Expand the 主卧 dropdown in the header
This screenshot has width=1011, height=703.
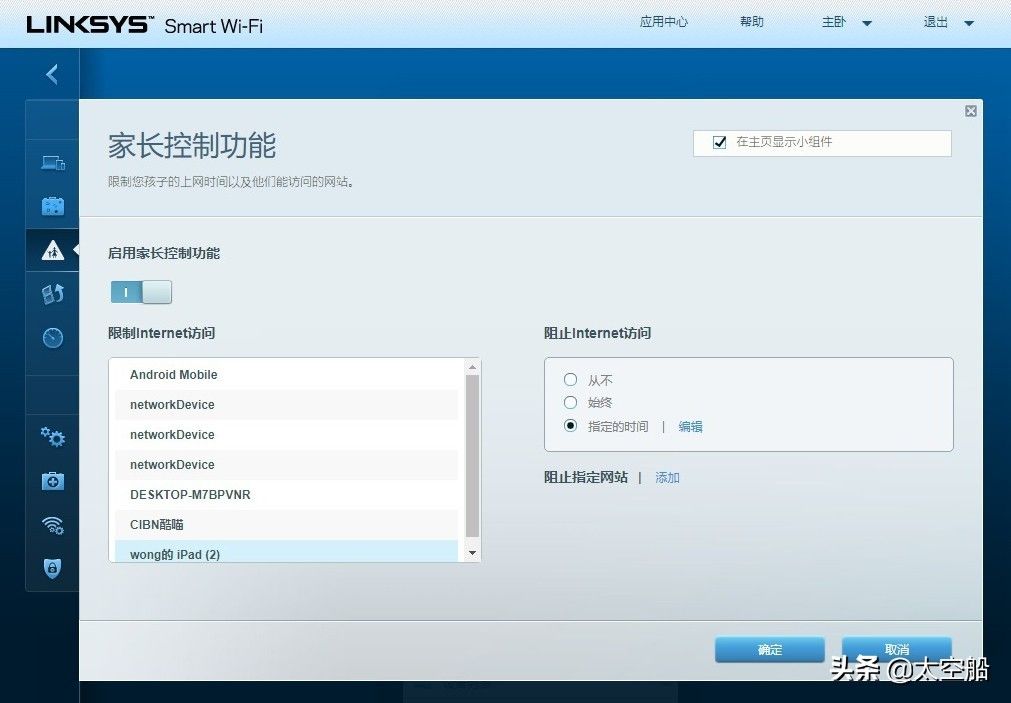click(846, 22)
